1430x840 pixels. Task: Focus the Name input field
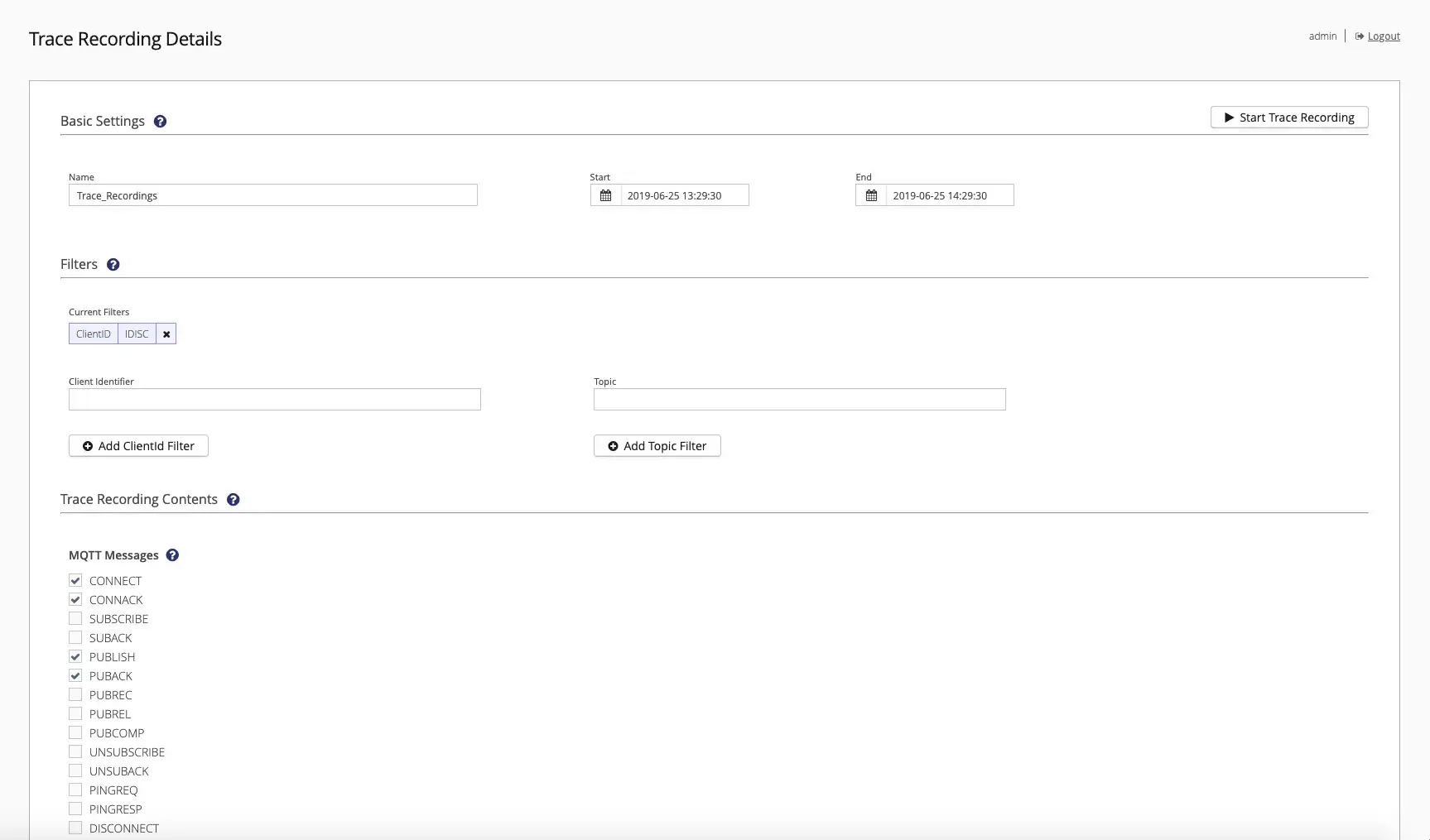tap(273, 195)
